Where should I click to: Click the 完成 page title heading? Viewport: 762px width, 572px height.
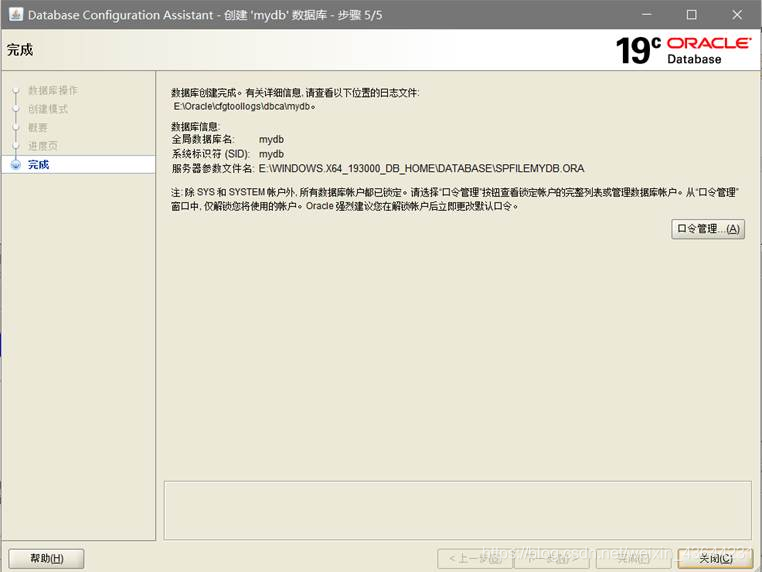click(20, 50)
